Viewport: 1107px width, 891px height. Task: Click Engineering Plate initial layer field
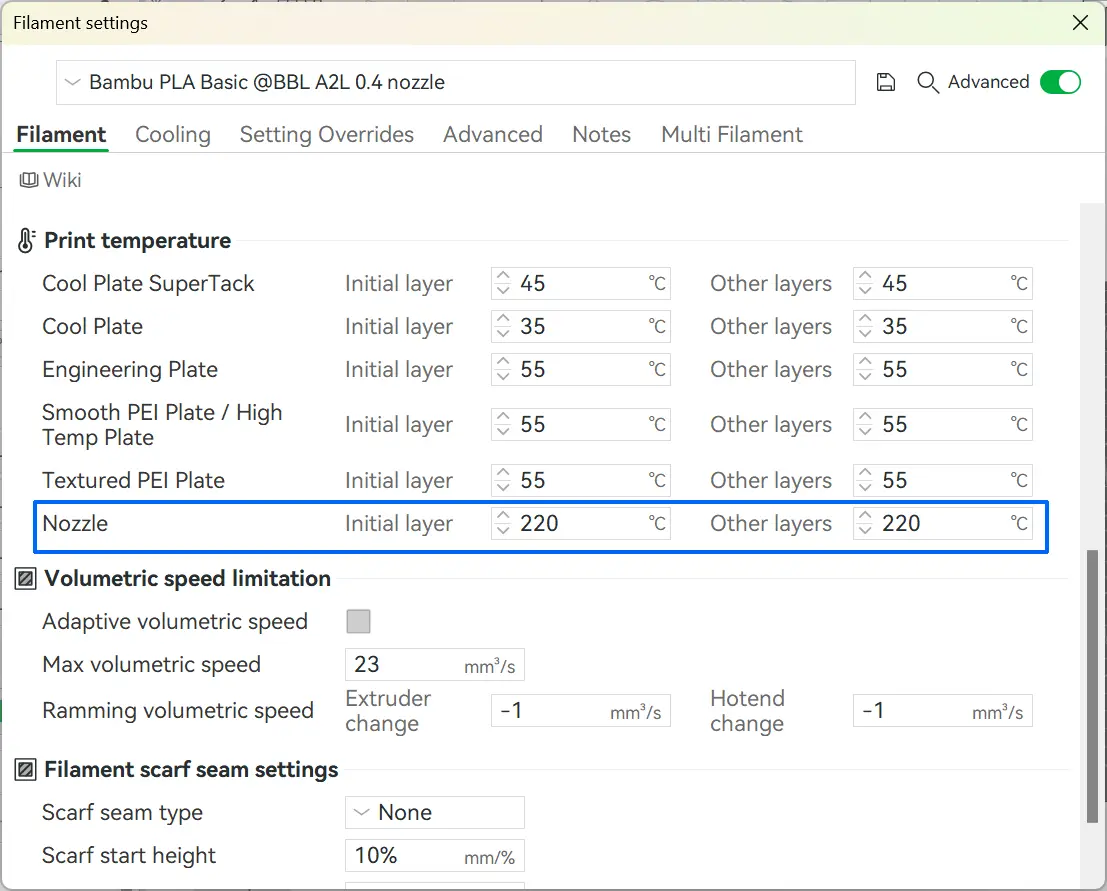[x=580, y=370]
